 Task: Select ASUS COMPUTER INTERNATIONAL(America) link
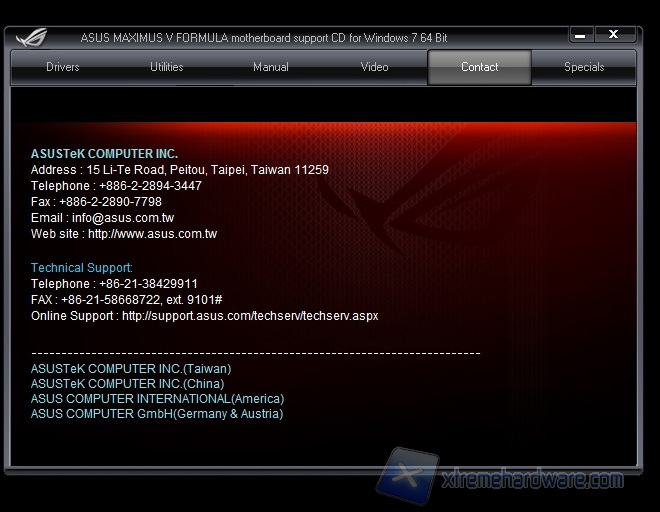(x=157, y=399)
